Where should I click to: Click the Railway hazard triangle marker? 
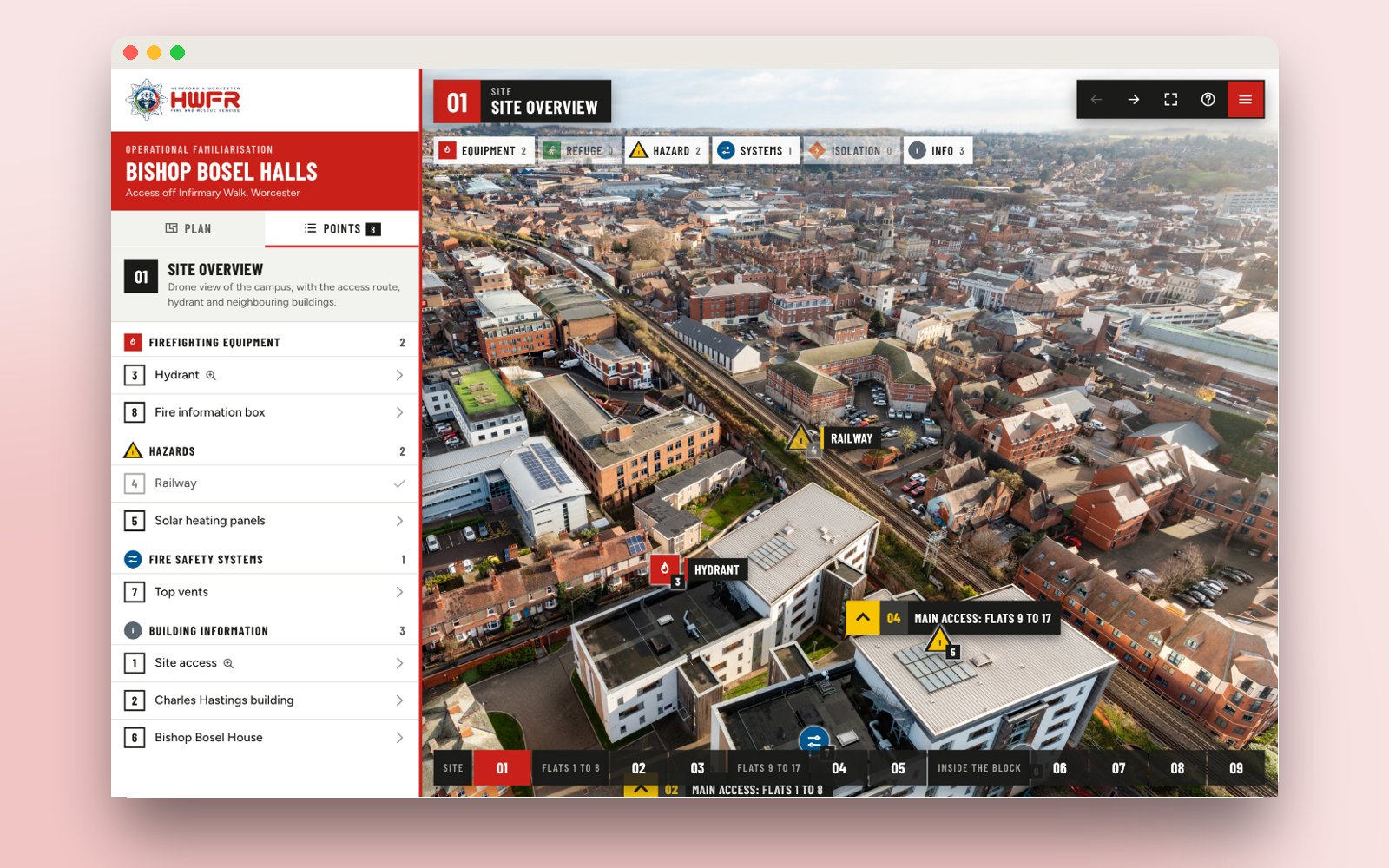click(x=800, y=437)
